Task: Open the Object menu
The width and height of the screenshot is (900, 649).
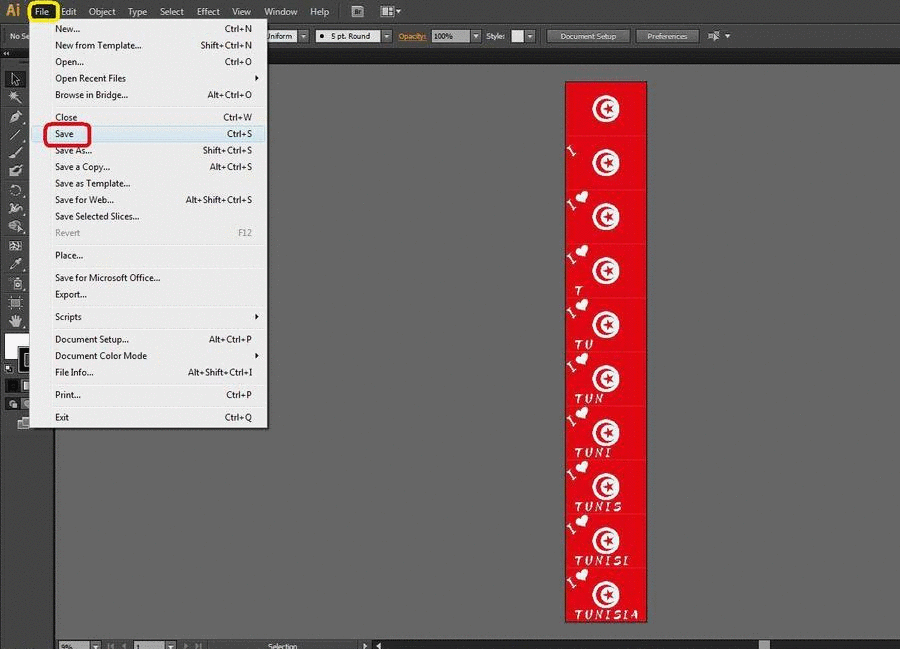Action: click(x=102, y=11)
